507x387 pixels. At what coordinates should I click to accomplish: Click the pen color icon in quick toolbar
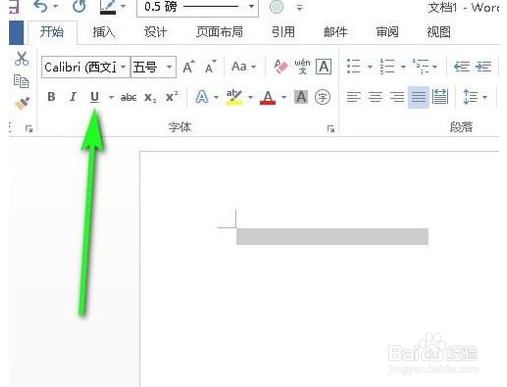[108, 7]
